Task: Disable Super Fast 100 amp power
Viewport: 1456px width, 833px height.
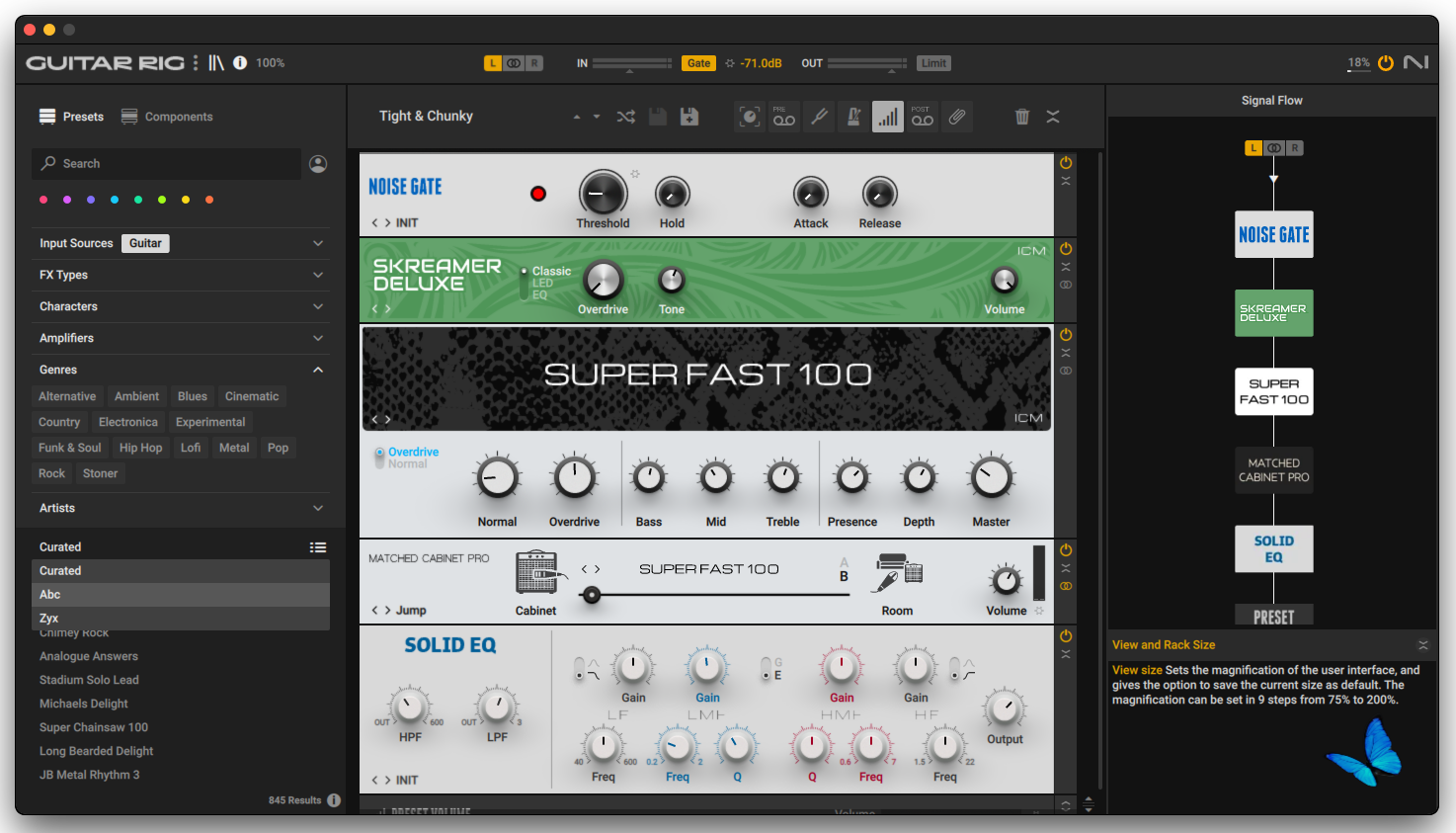Action: coord(1066,335)
